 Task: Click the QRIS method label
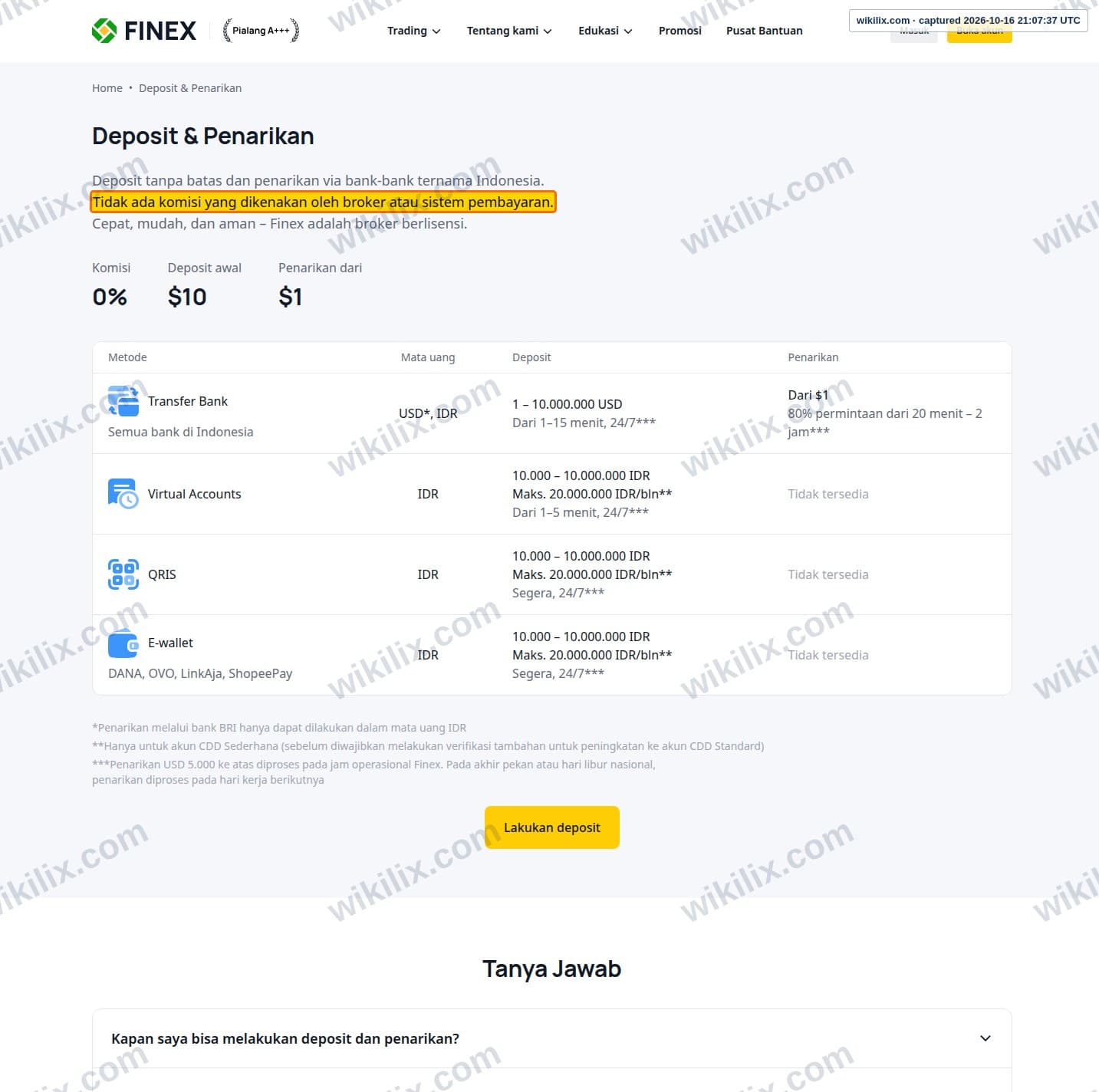click(x=162, y=574)
